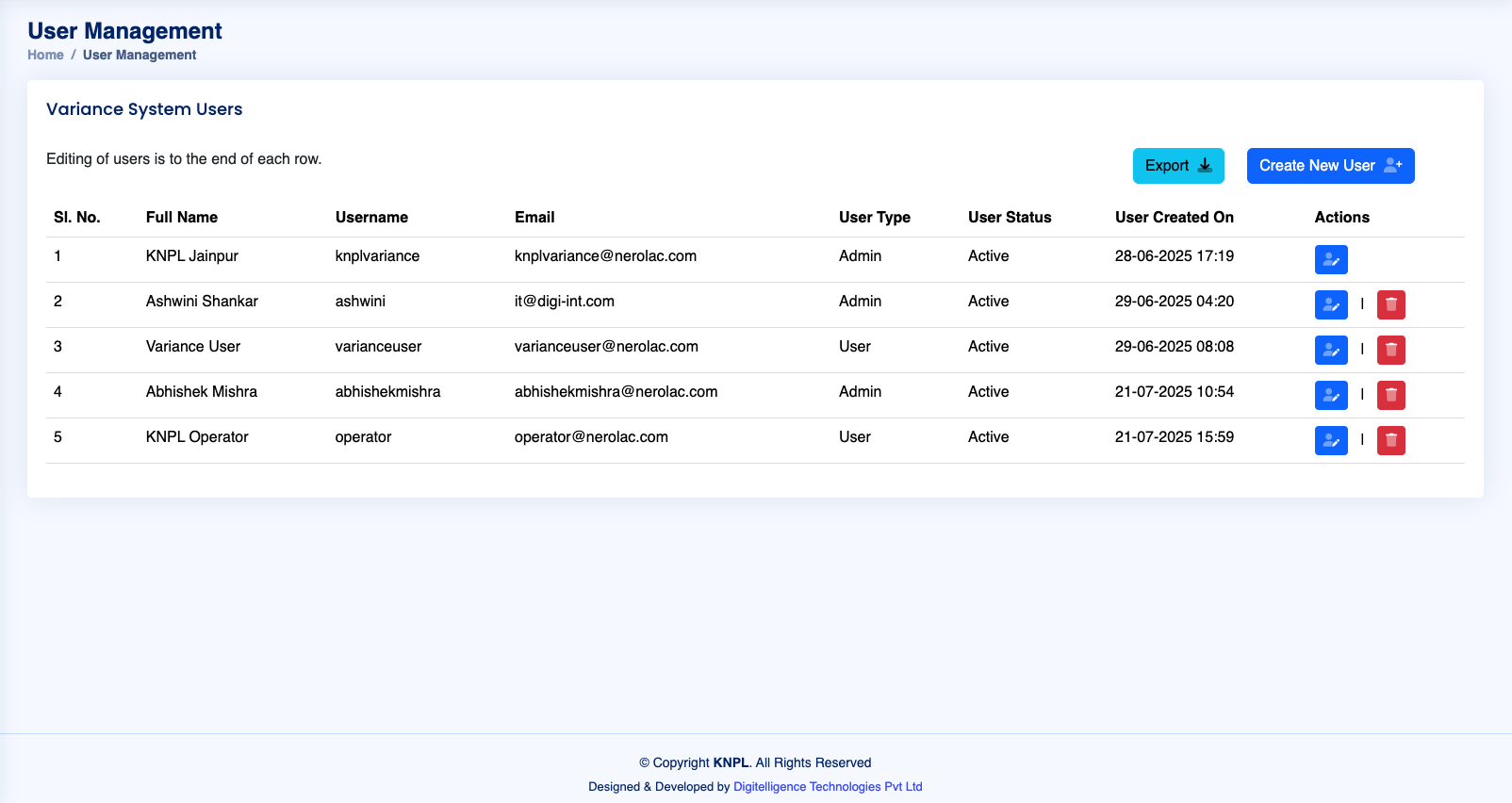Go to Home breadcrumb

(45, 55)
